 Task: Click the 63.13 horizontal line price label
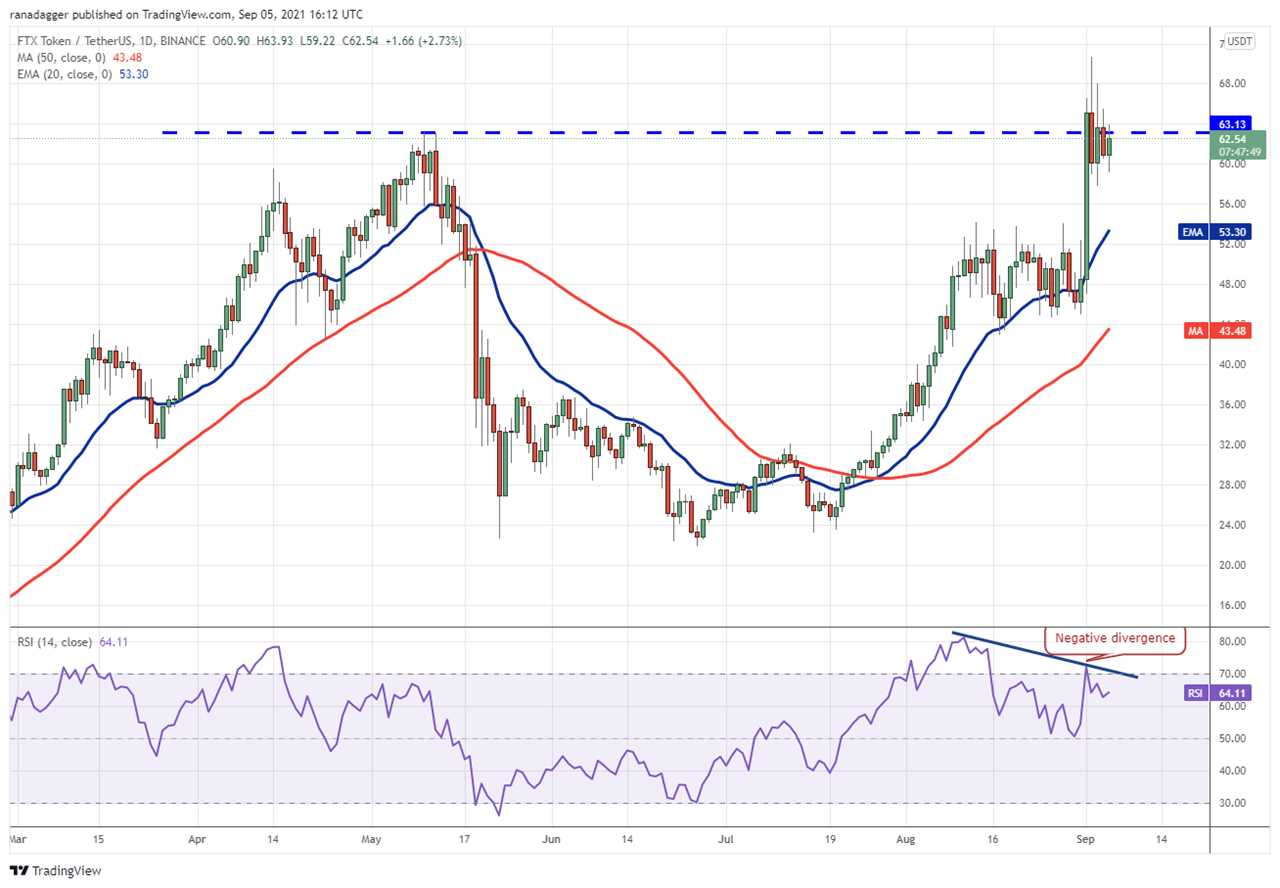pos(1231,125)
